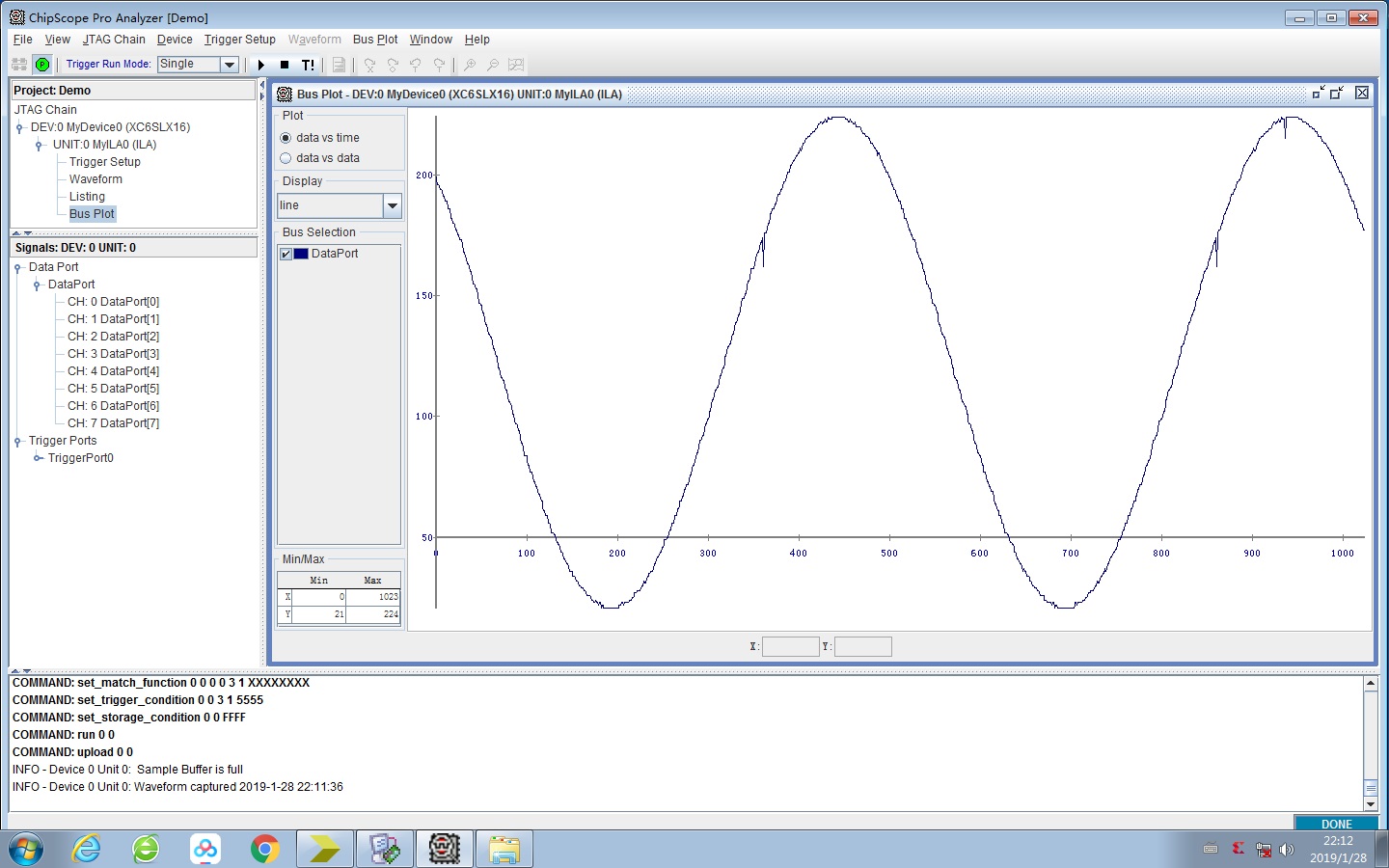
Task: Collapse the DataPort signal tree node
Action: pyautogui.click(x=39, y=285)
